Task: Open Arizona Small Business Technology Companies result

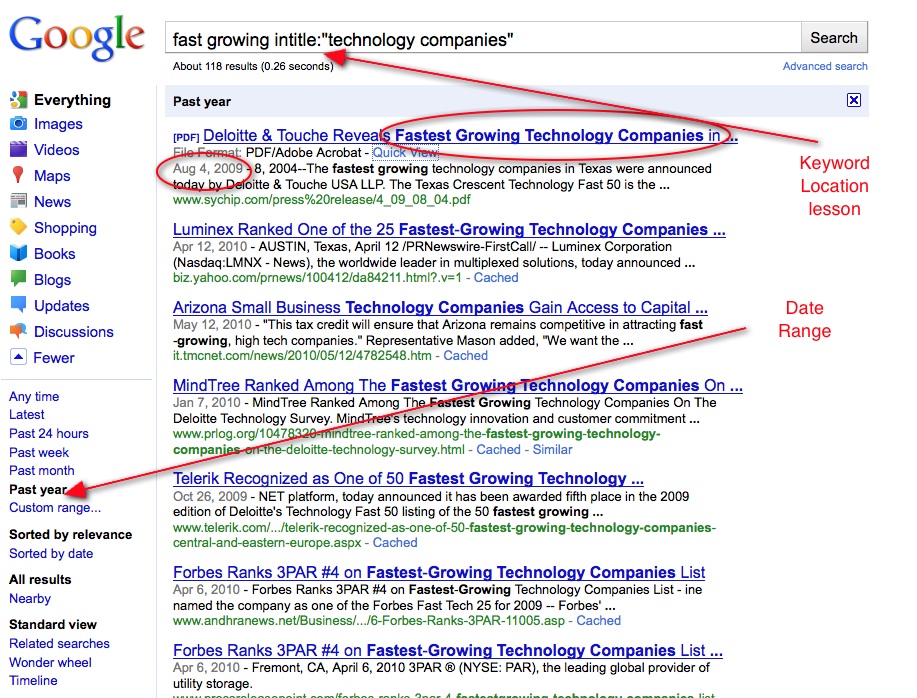Action: coord(440,307)
